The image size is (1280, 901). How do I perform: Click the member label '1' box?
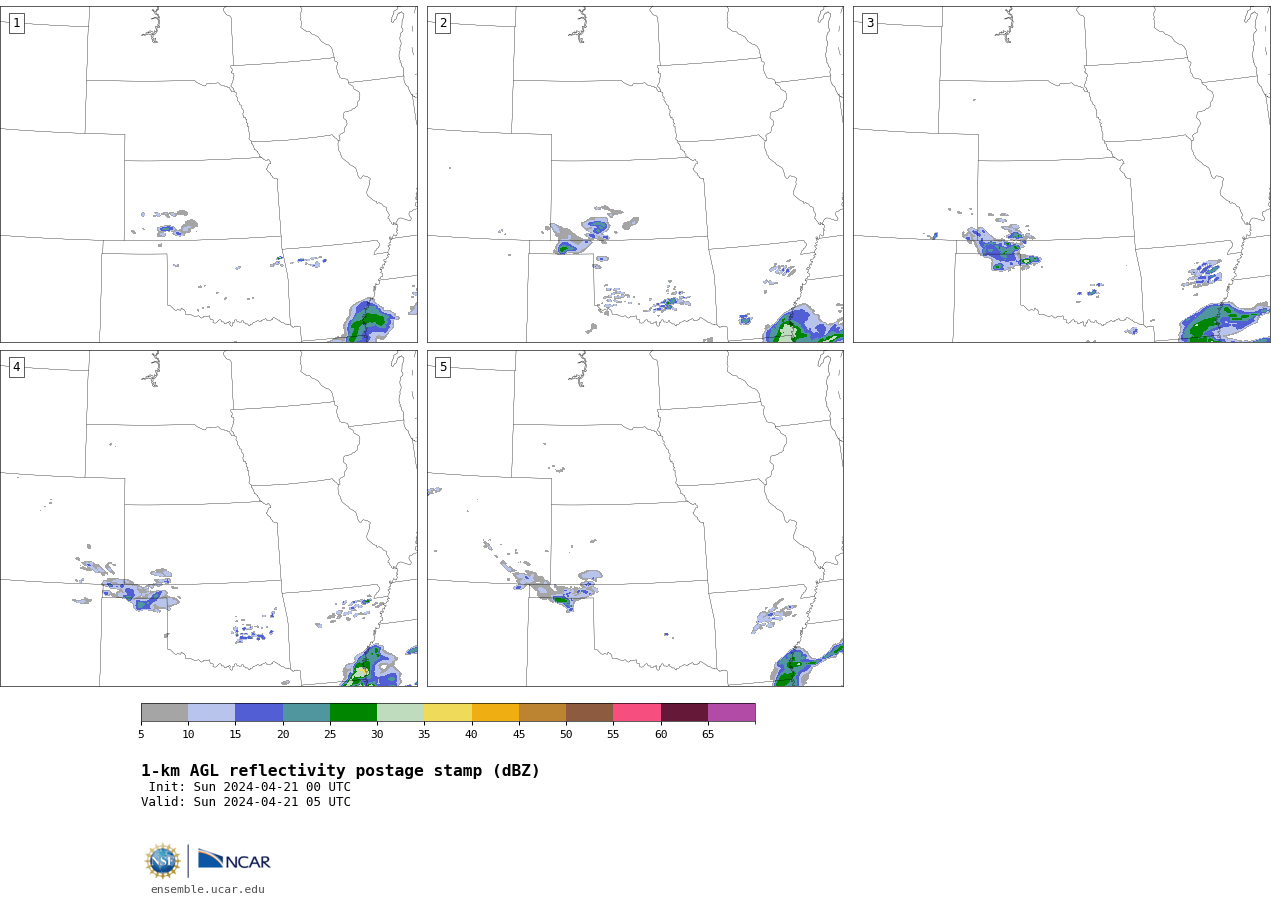click(16, 23)
